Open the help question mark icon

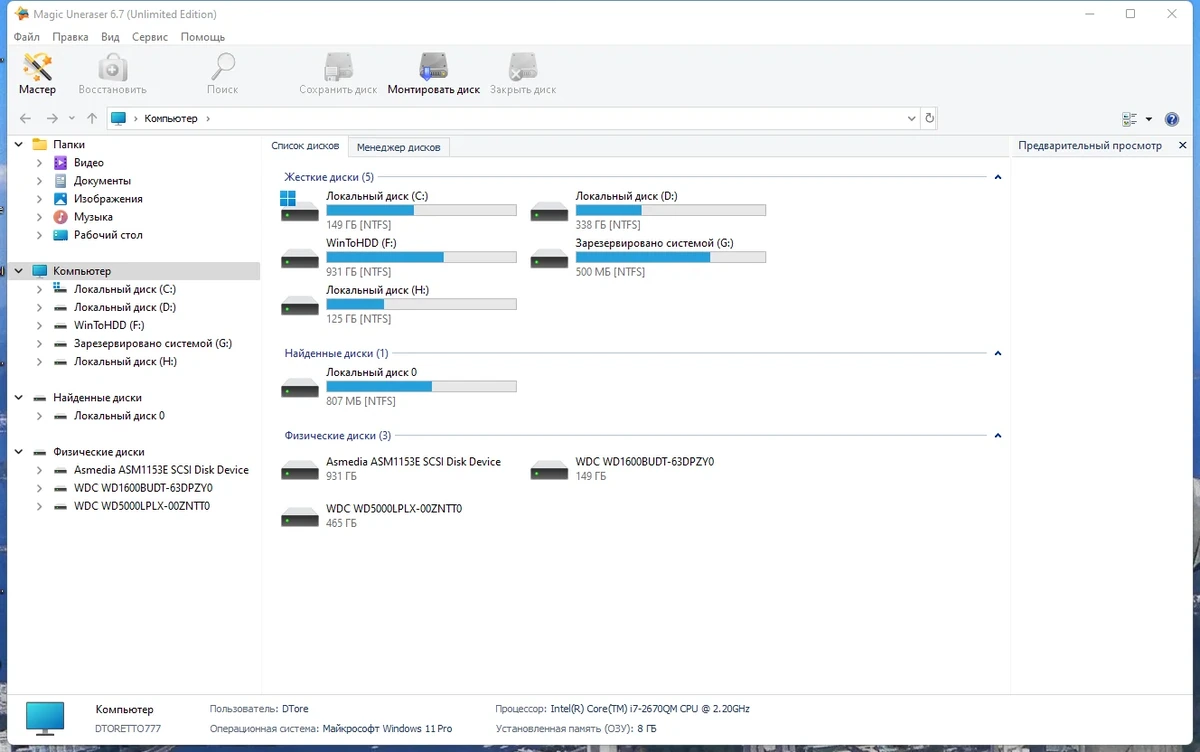(1171, 119)
